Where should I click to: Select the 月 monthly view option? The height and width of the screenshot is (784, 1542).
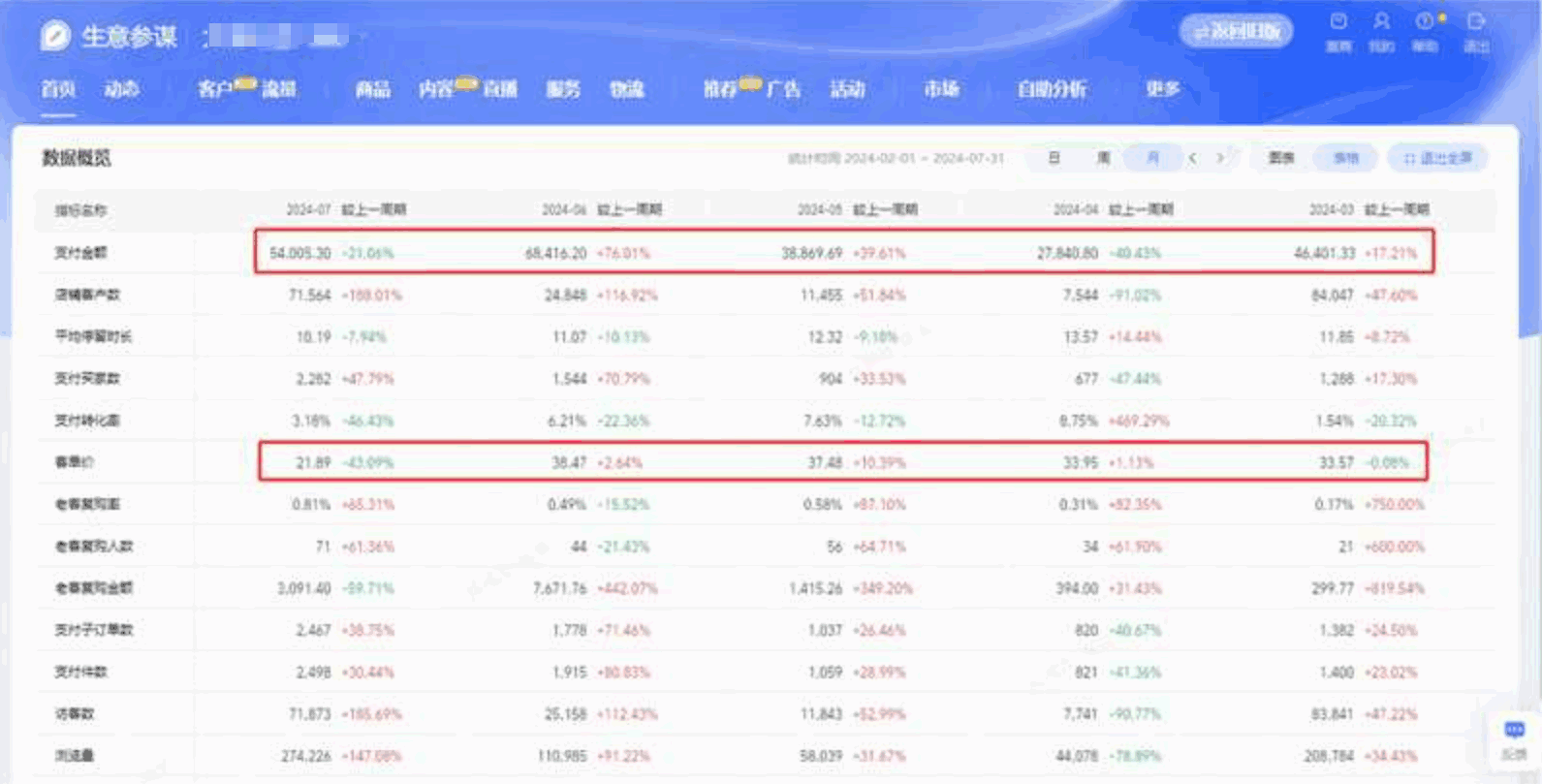click(1152, 158)
